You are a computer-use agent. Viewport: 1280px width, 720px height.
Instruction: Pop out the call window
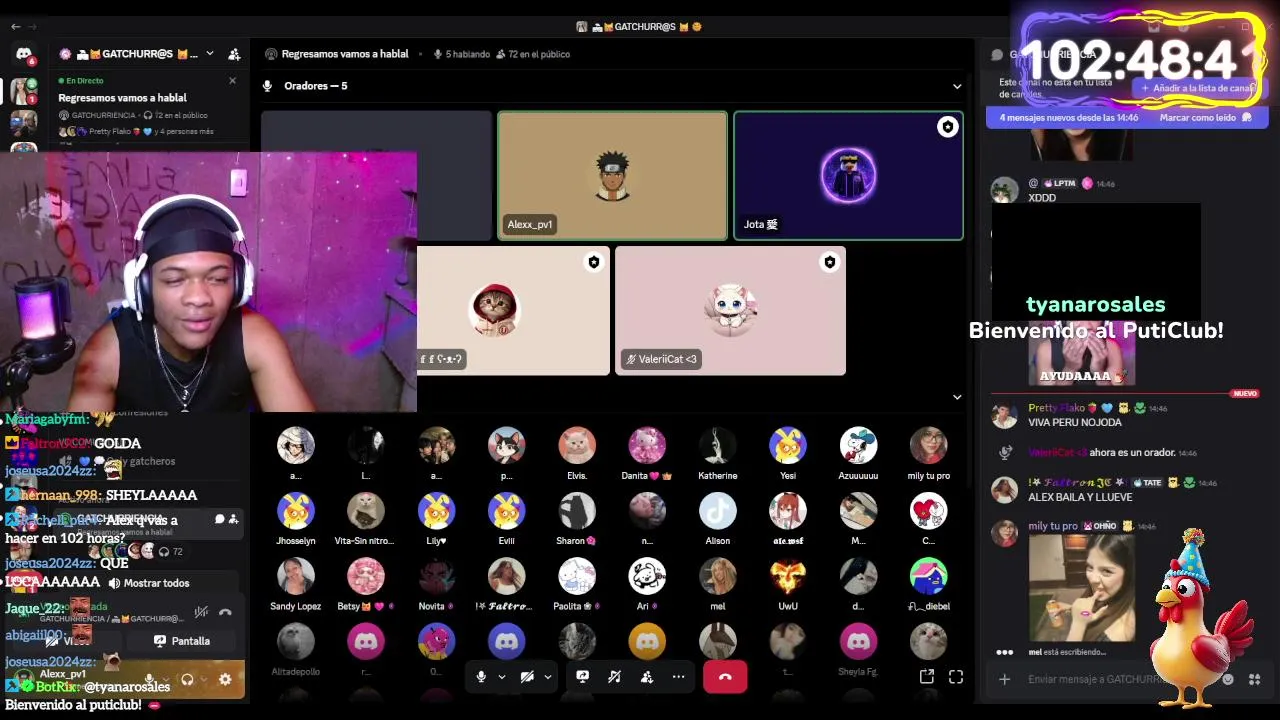coord(927,677)
